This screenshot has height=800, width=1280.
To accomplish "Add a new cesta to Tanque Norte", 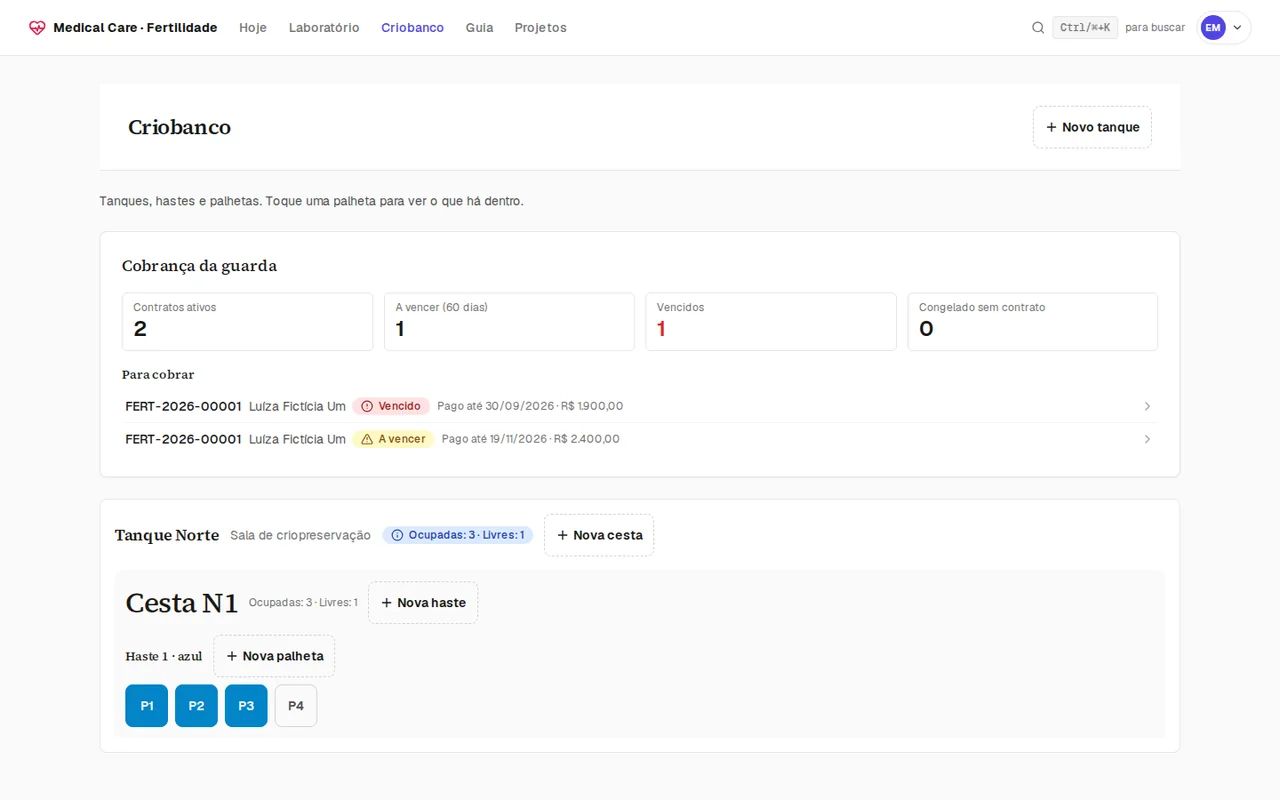I will tap(599, 535).
